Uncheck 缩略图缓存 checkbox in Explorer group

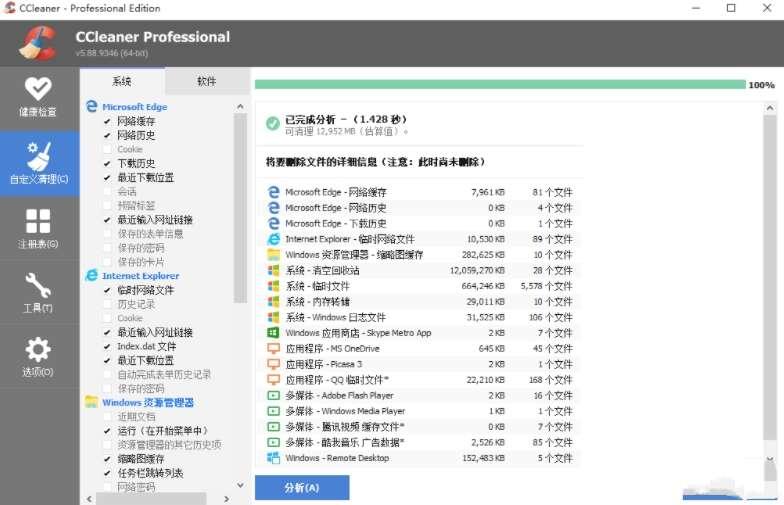[107, 458]
